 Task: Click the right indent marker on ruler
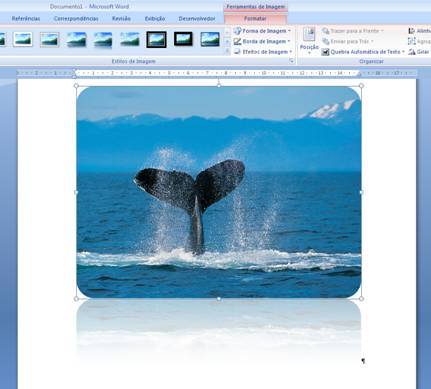(x=359, y=74)
